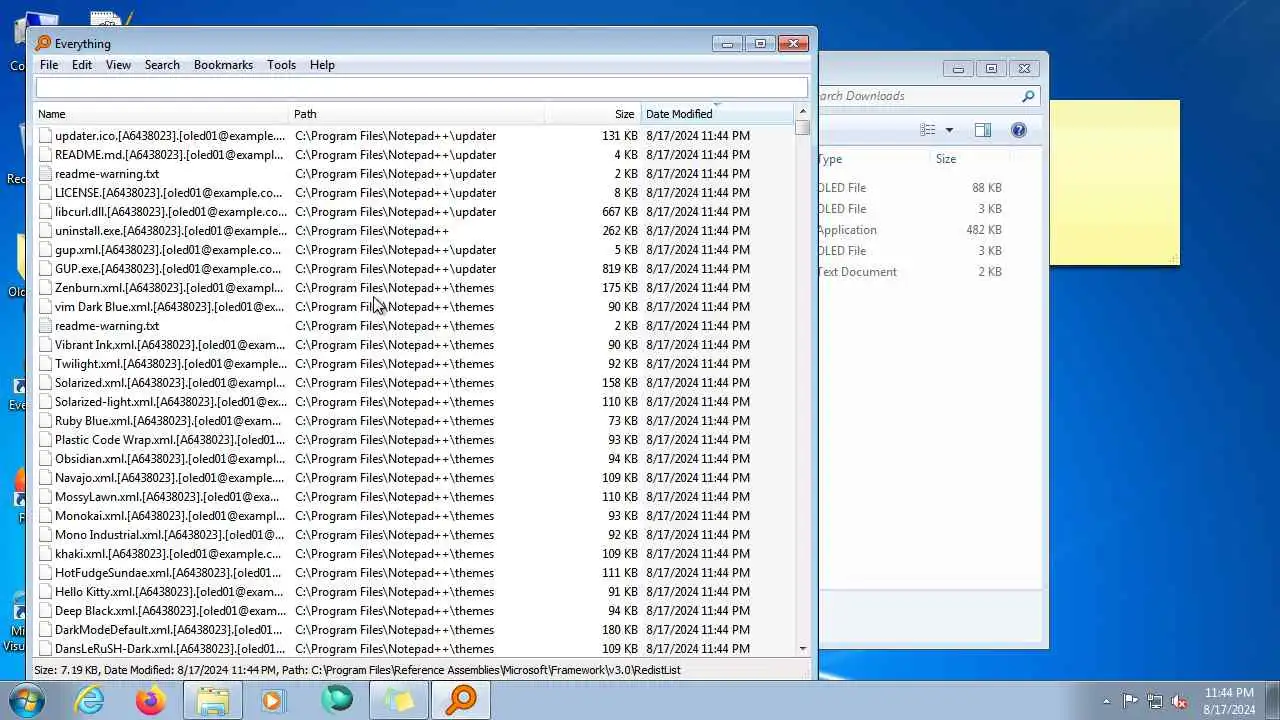Select the Application row in Explorer window

click(912, 230)
